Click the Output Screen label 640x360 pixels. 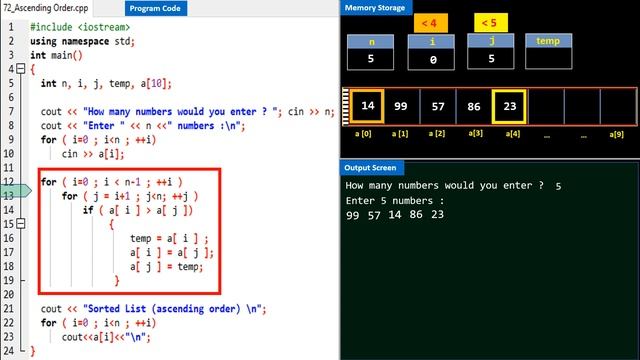point(371,168)
